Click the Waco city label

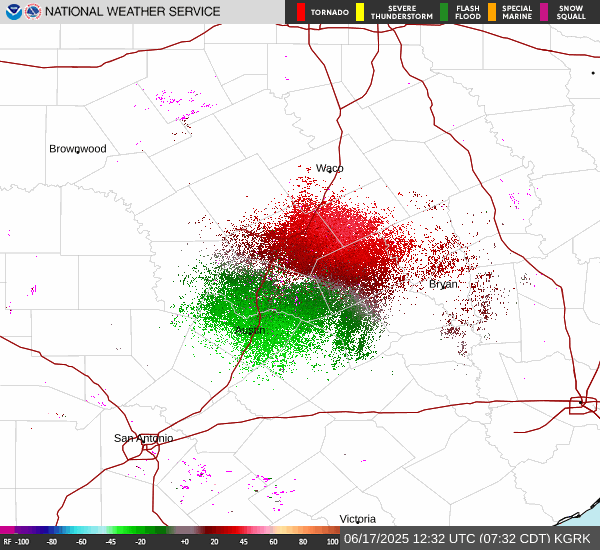[x=329, y=168]
